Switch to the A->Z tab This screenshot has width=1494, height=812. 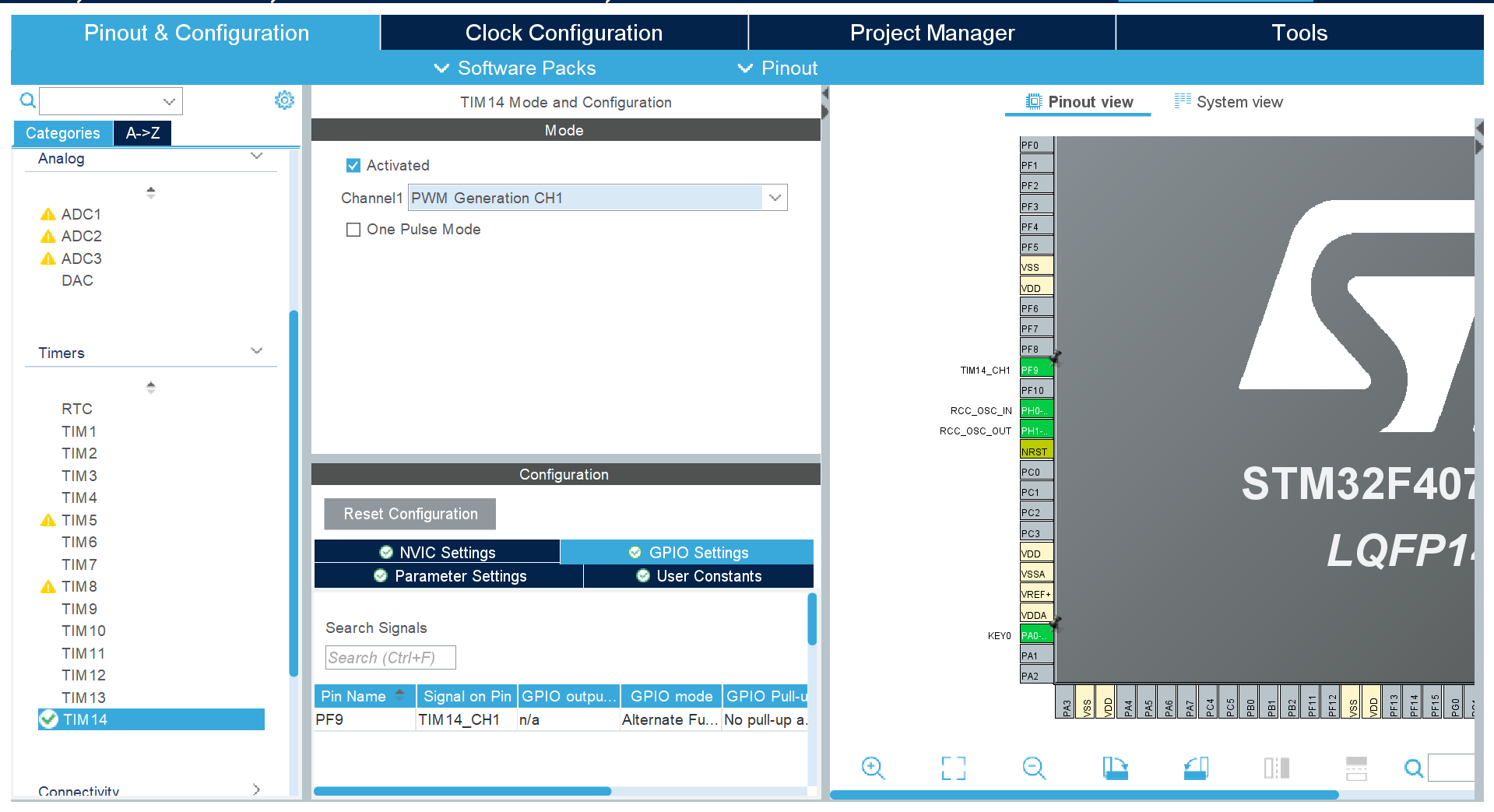tap(142, 133)
